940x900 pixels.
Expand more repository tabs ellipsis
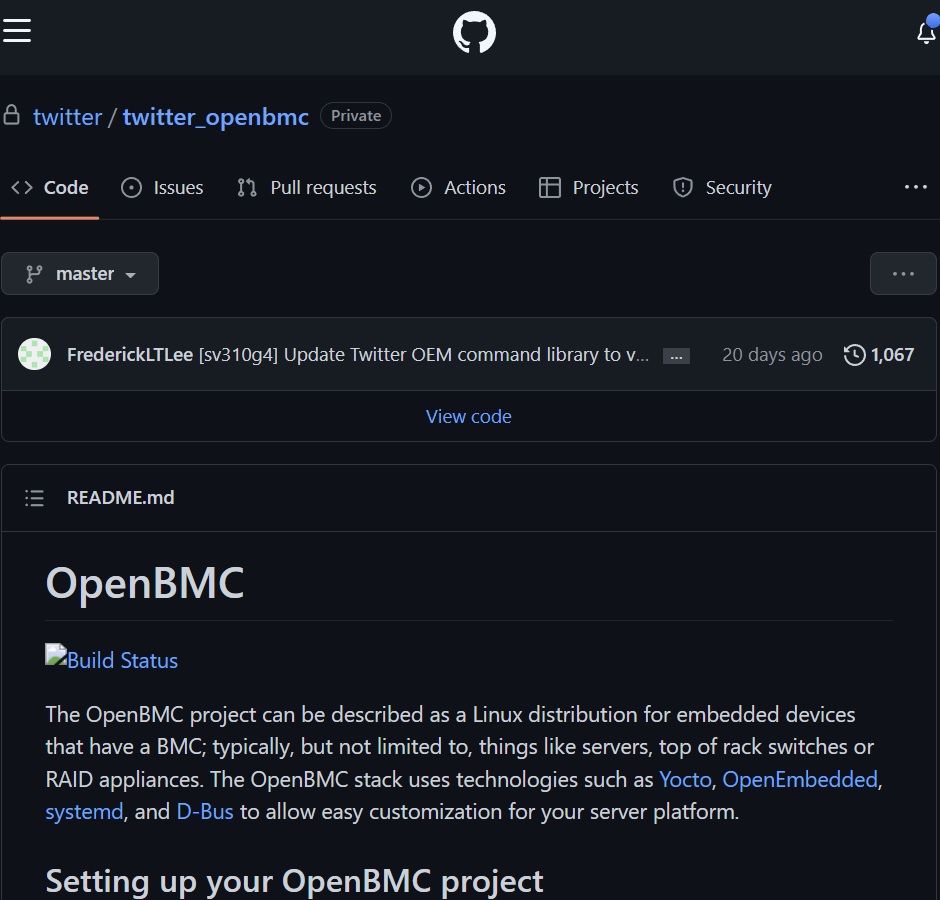tap(915, 187)
